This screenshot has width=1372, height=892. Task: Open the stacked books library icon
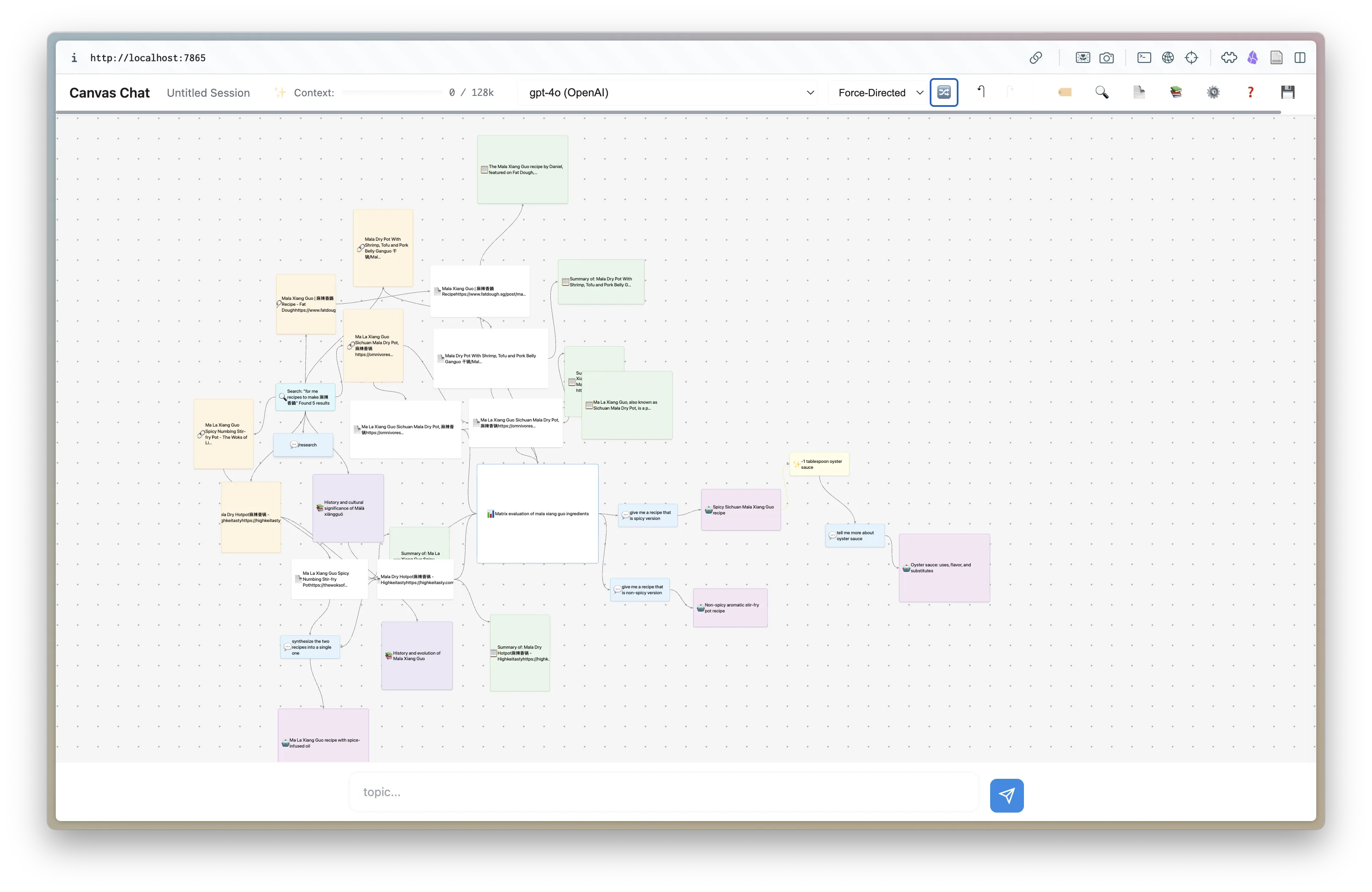(x=1176, y=92)
